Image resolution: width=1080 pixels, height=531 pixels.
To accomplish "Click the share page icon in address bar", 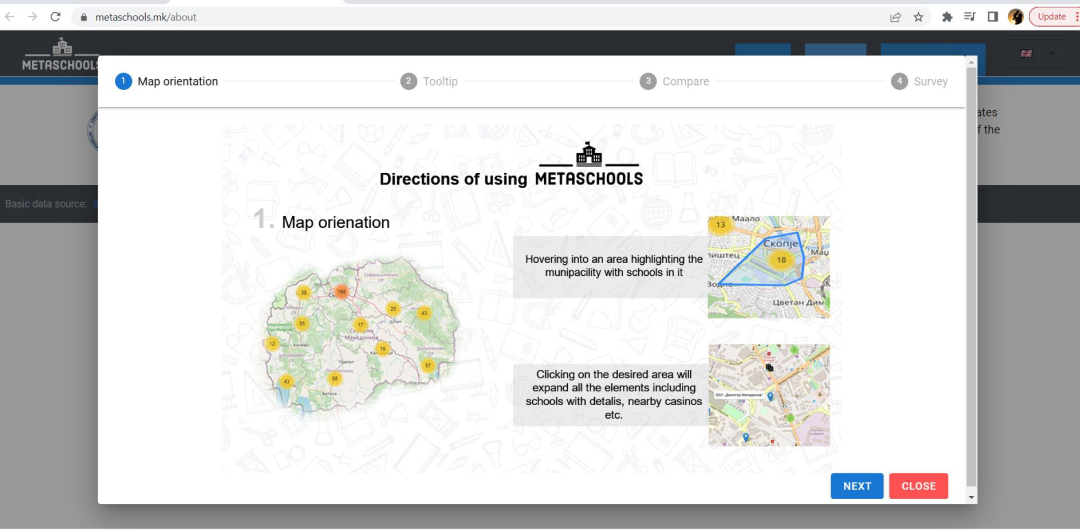I will [x=895, y=17].
